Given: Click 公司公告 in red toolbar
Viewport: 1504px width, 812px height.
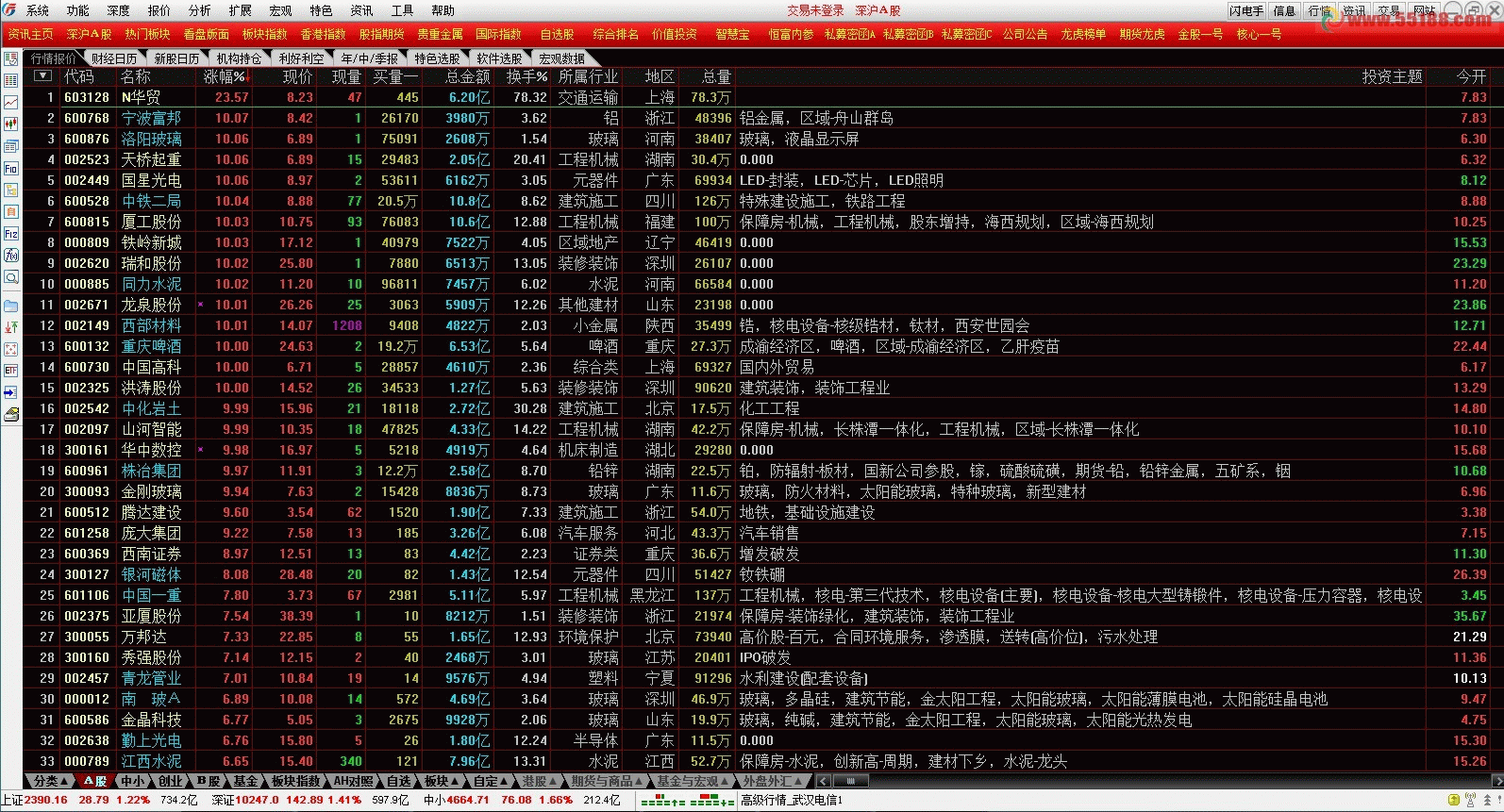Looking at the screenshot, I should coord(1026,34).
